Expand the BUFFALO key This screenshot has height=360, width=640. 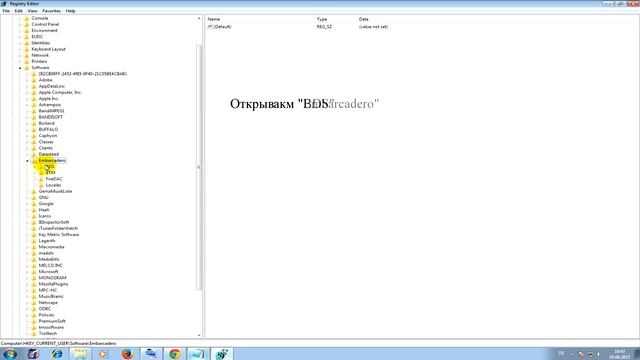coord(27,130)
